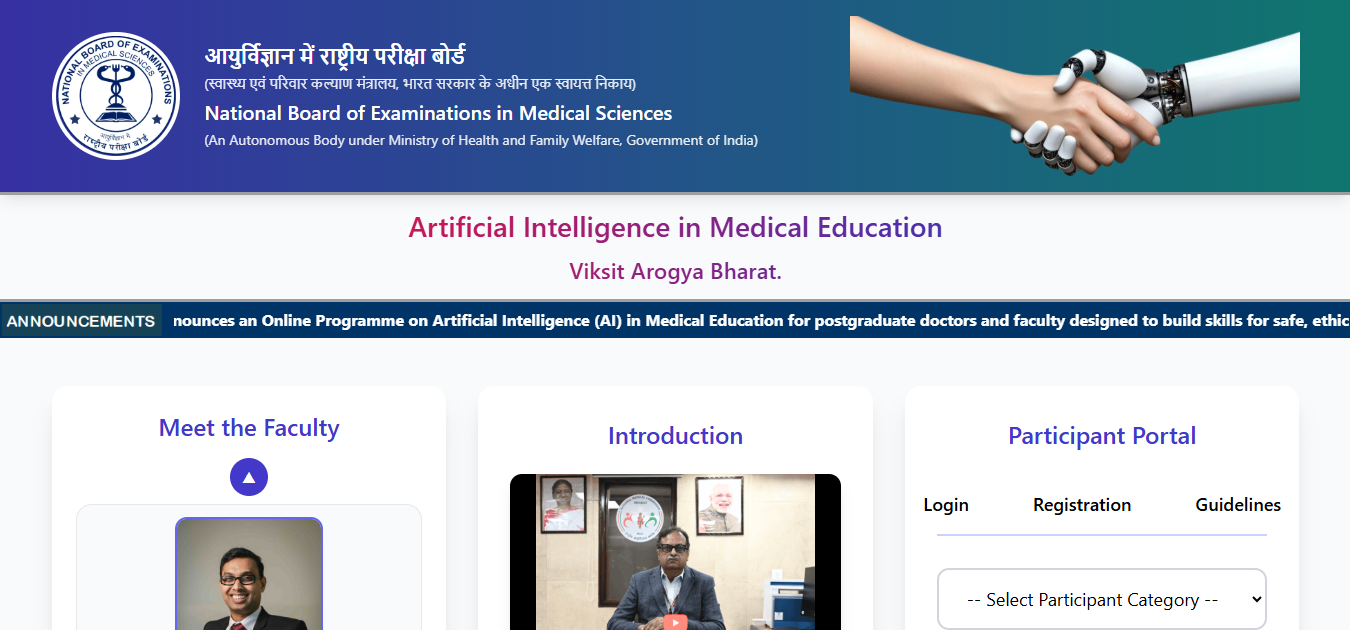Click the Introduction section heading
This screenshot has width=1350, height=630.
pos(675,436)
